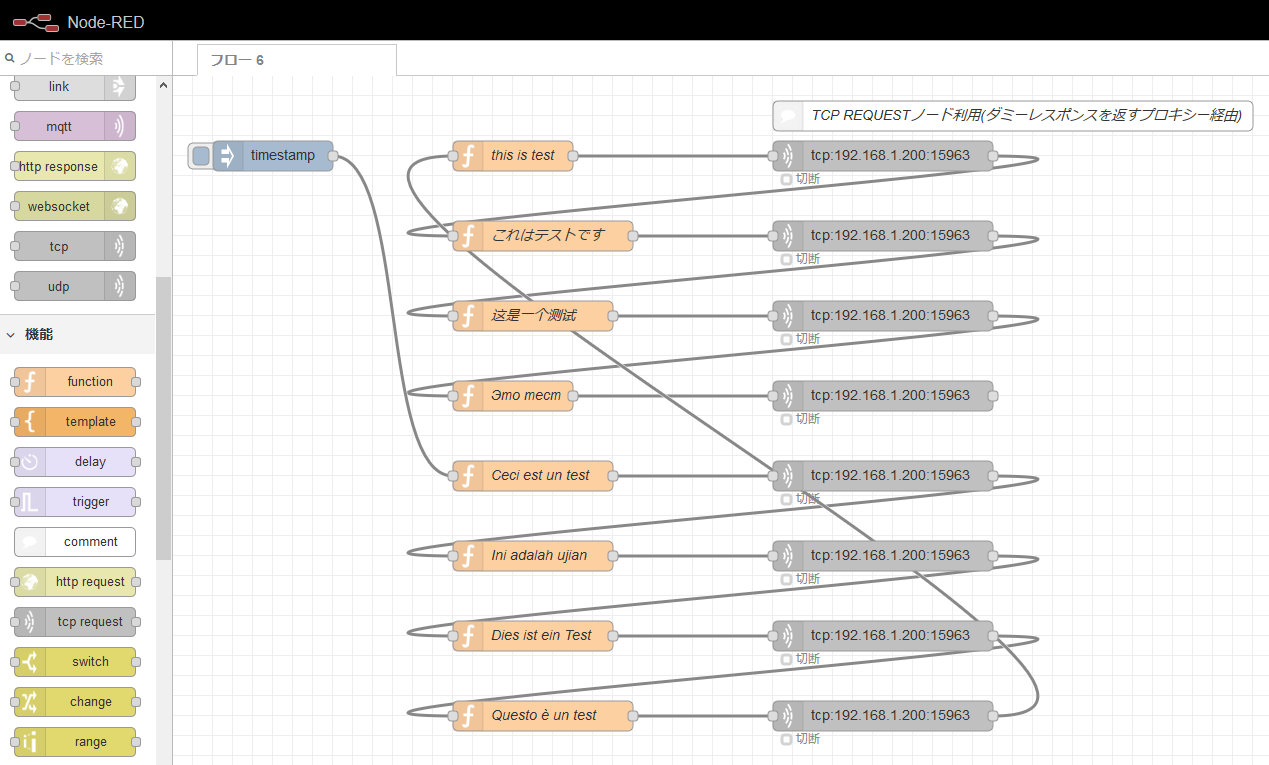1269x765 pixels.
Task: Select the function palette node
Action: [75, 382]
